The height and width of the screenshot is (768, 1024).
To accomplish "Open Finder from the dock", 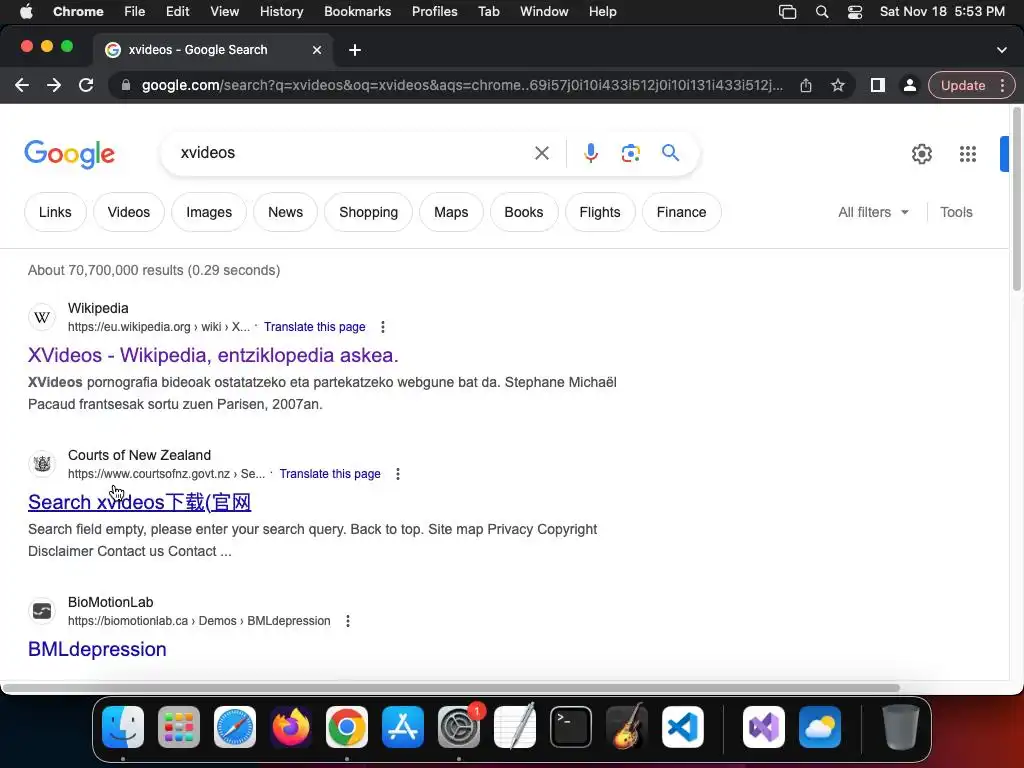I will pyautogui.click(x=123, y=727).
